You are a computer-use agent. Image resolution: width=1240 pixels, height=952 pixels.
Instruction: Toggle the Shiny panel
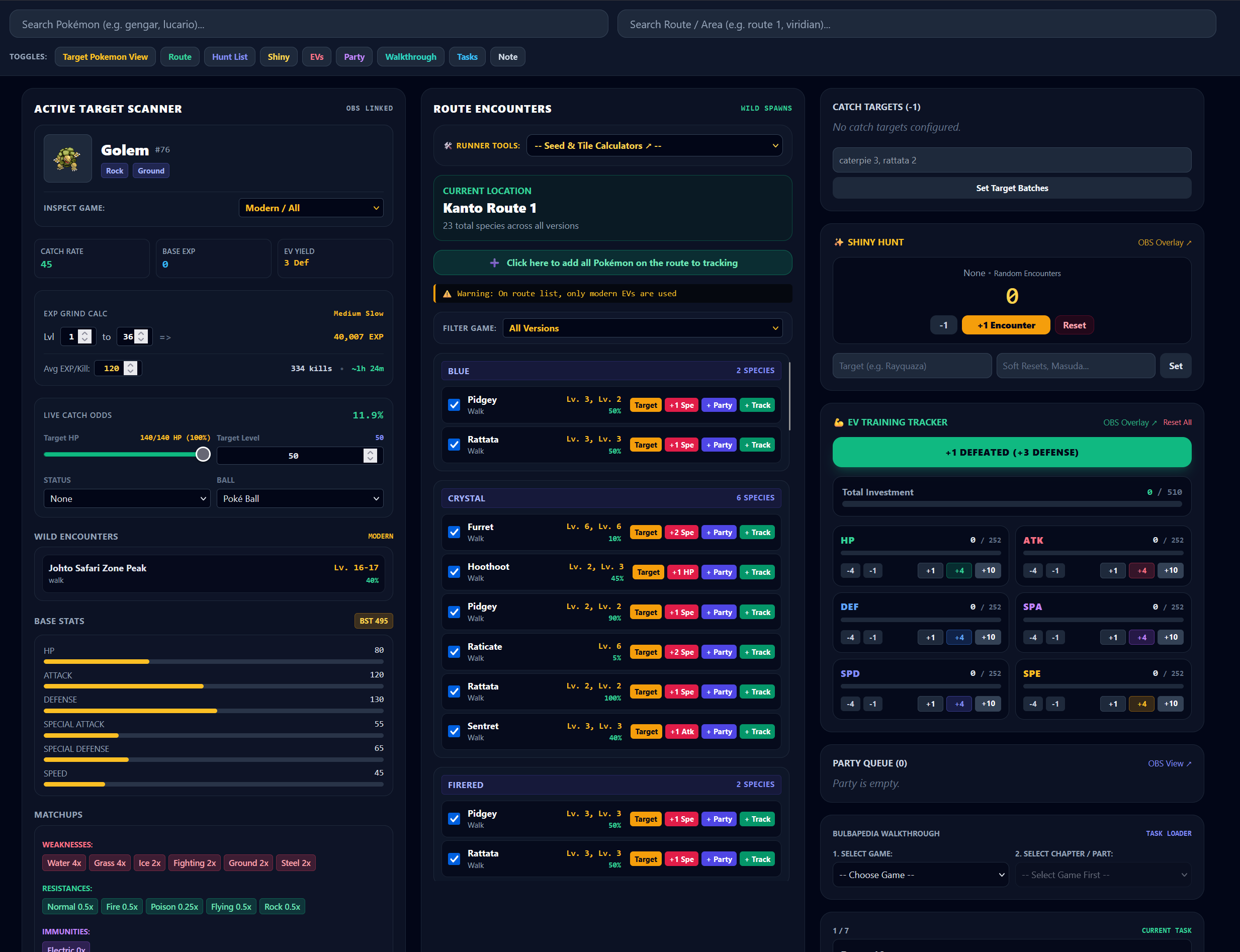click(x=279, y=57)
